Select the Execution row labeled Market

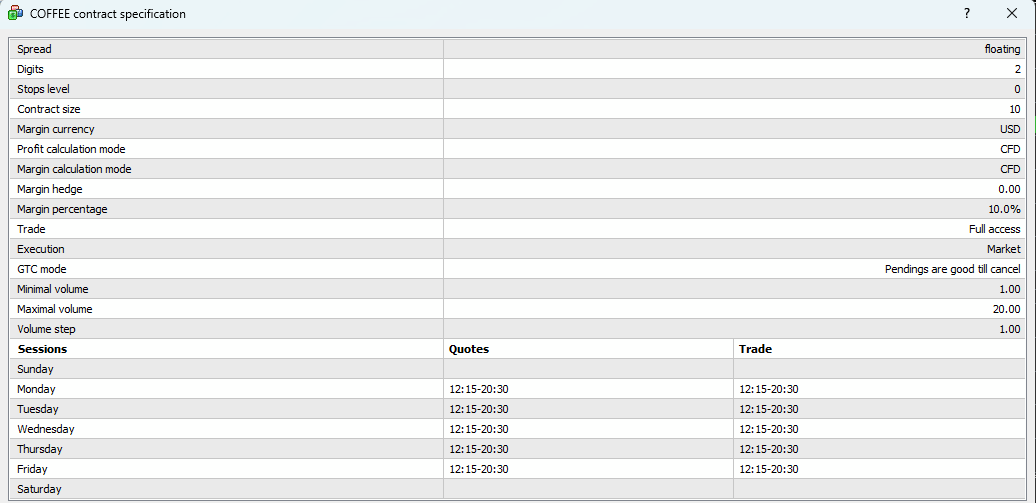[1003, 249]
